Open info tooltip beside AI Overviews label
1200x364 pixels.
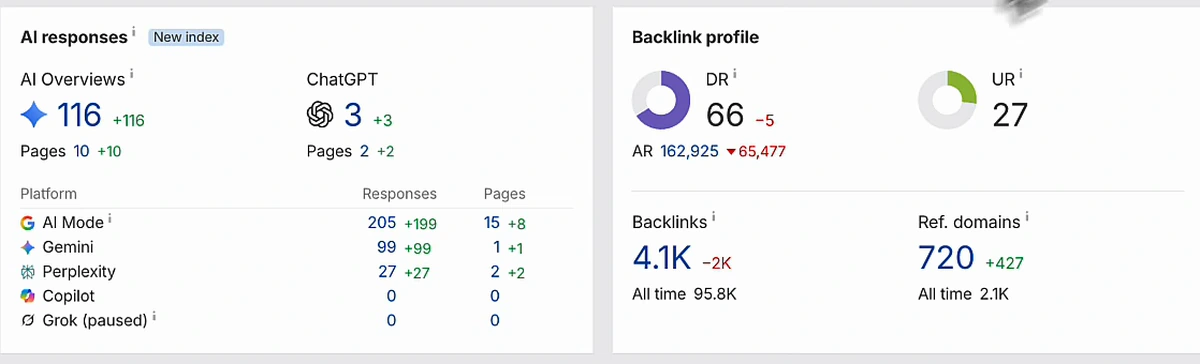pyautogui.click(x=132, y=74)
